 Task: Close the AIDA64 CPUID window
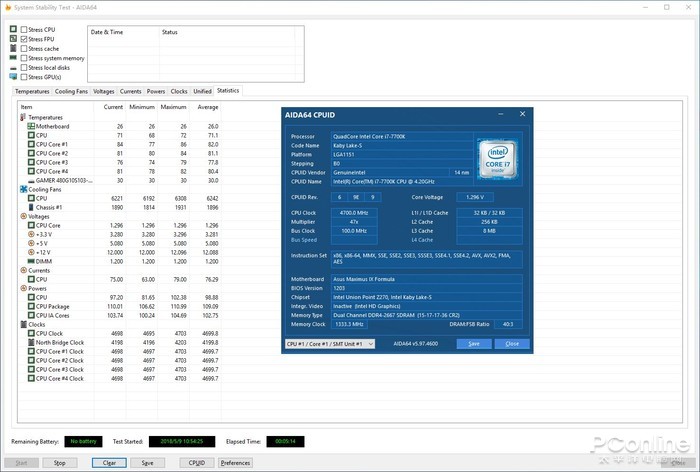(x=522, y=115)
